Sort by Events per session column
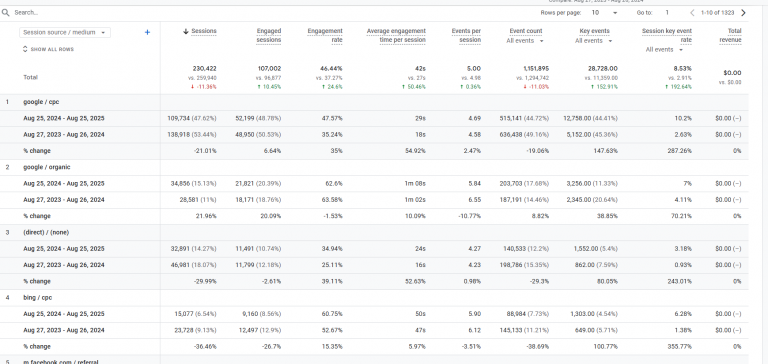The height and width of the screenshot is (364, 768). pyautogui.click(x=466, y=35)
